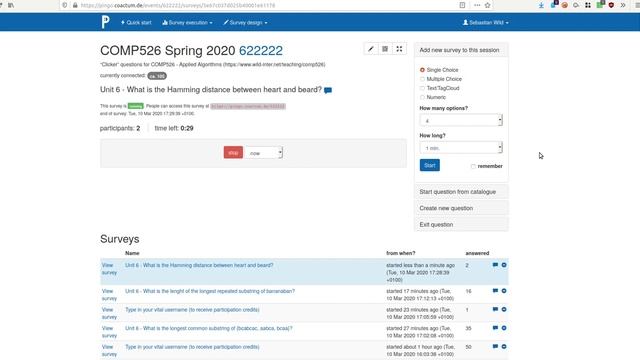This screenshot has height=360, width=640.
Task: View survey for the Hamming distance question
Action: [x=109, y=269]
